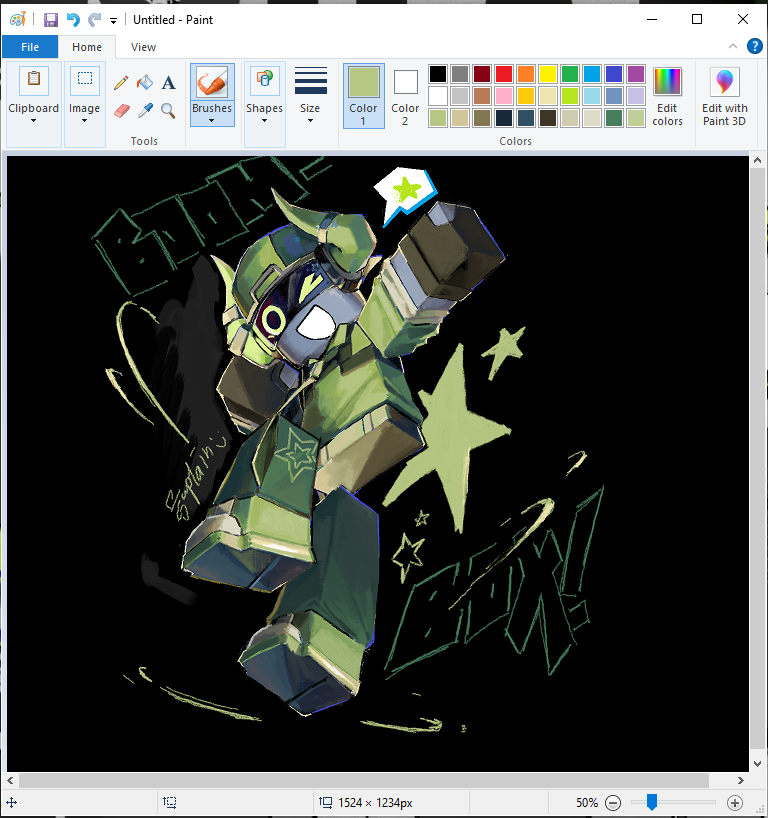Click the Undo arrow
768x818 pixels.
73,20
